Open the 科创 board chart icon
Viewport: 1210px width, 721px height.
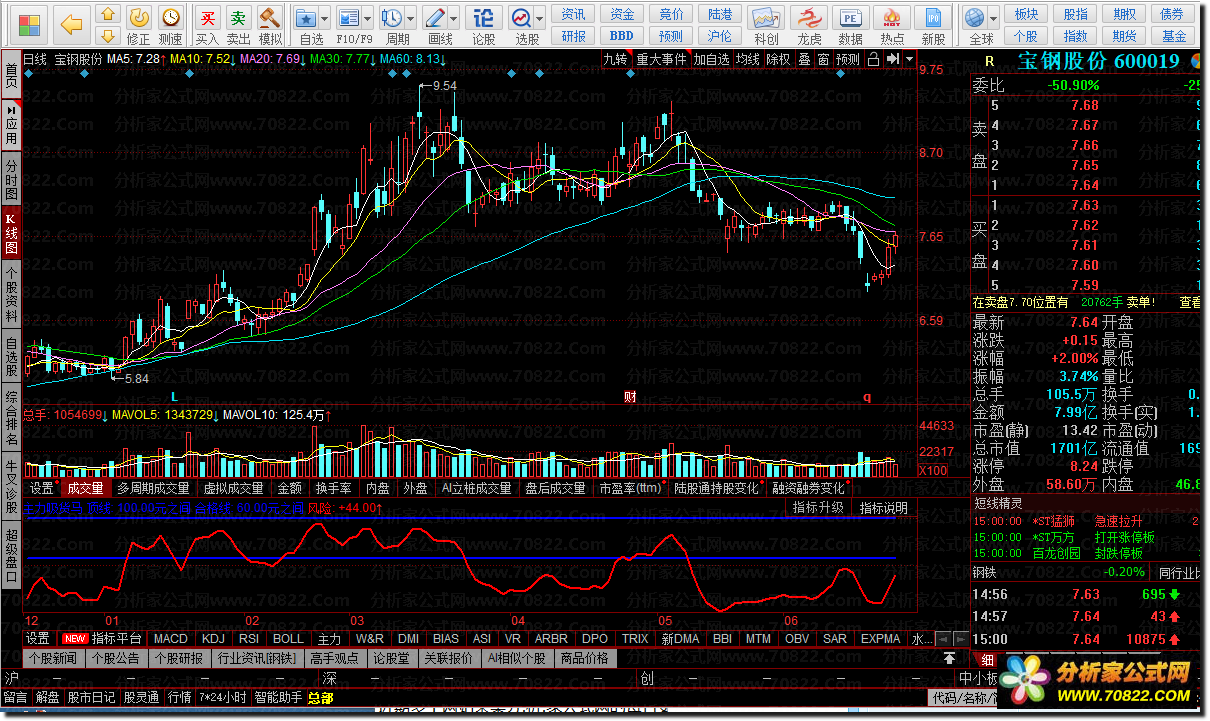(x=766, y=18)
